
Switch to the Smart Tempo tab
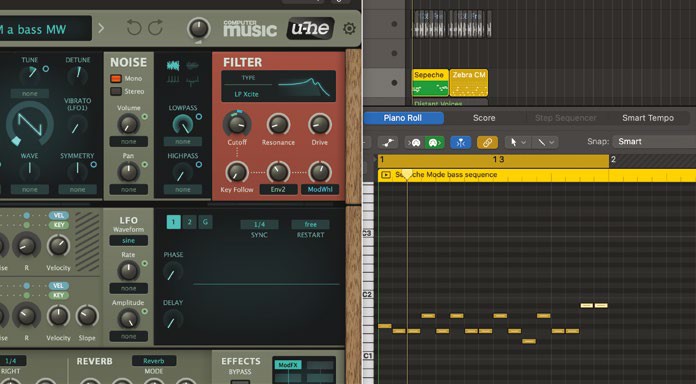point(648,118)
